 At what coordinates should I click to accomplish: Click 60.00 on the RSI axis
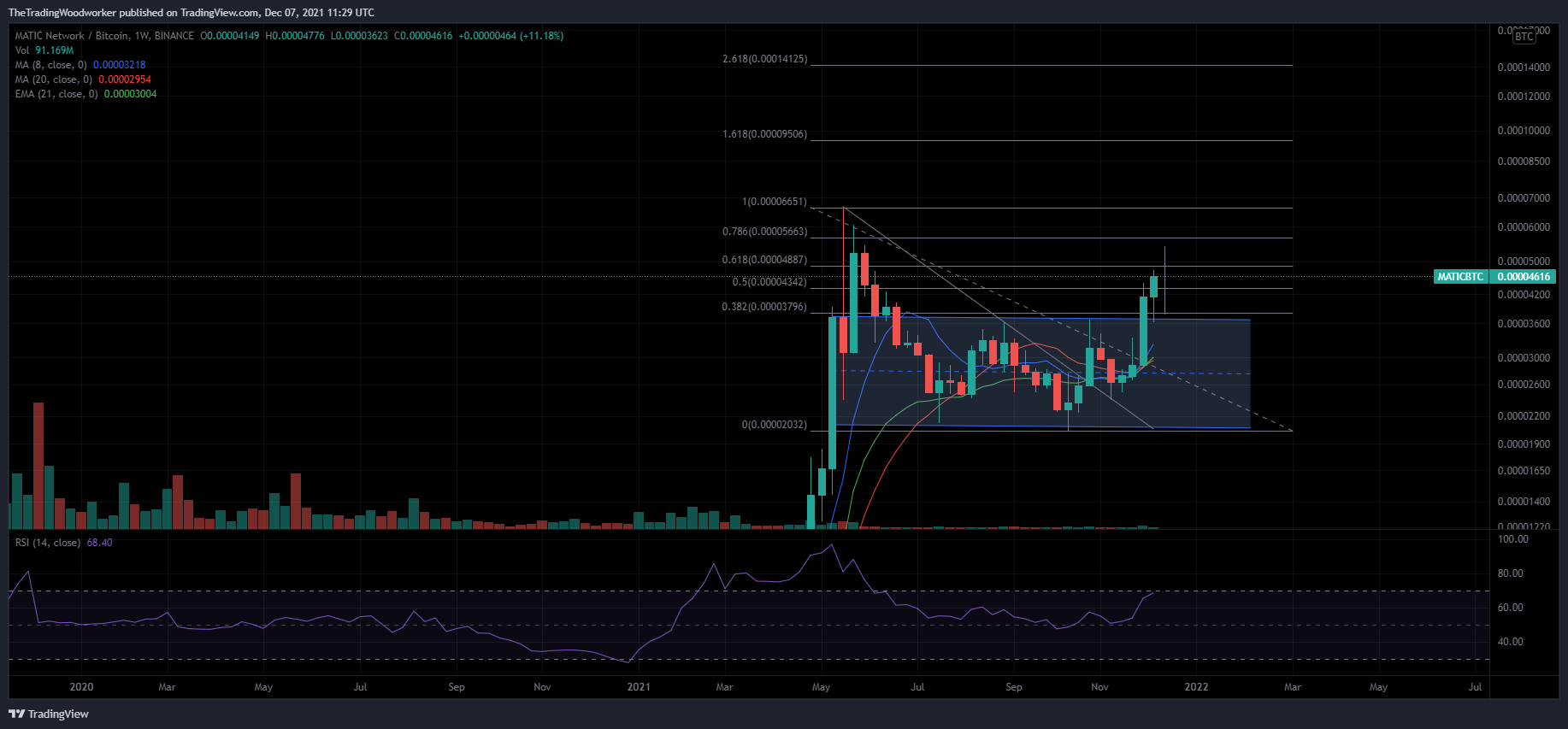tap(1511, 608)
